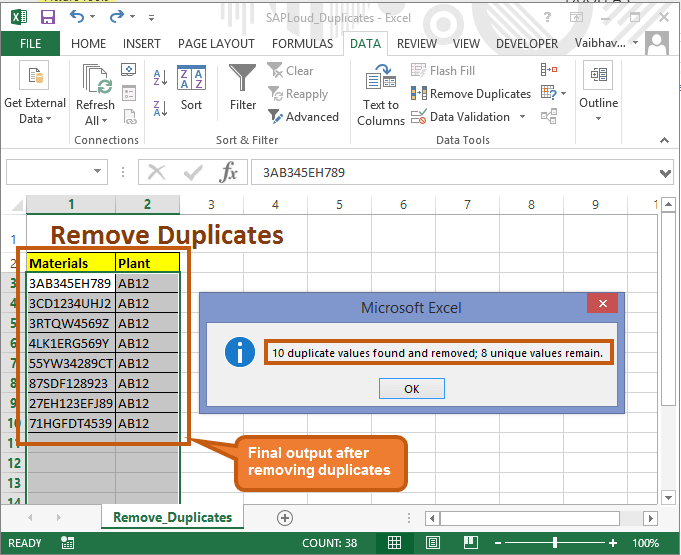Click the horizontal scrollbar right arrow

click(x=651, y=518)
